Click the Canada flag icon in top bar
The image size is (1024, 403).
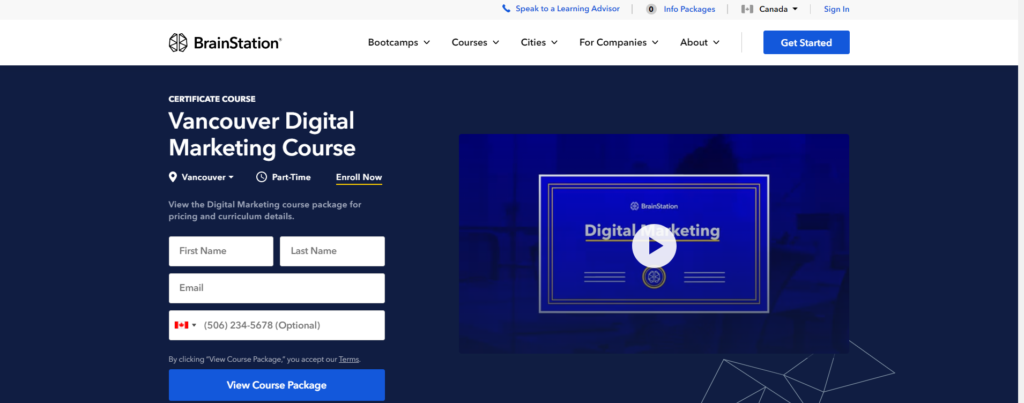(x=748, y=9)
